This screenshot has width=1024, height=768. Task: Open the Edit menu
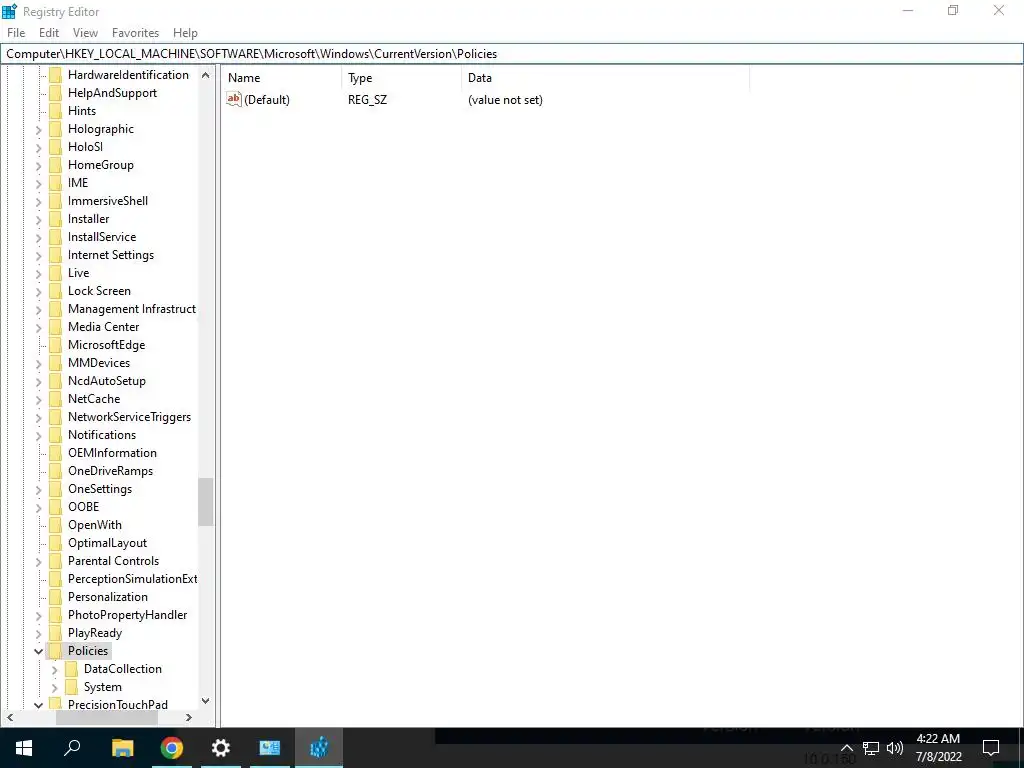(x=49, y=33)
